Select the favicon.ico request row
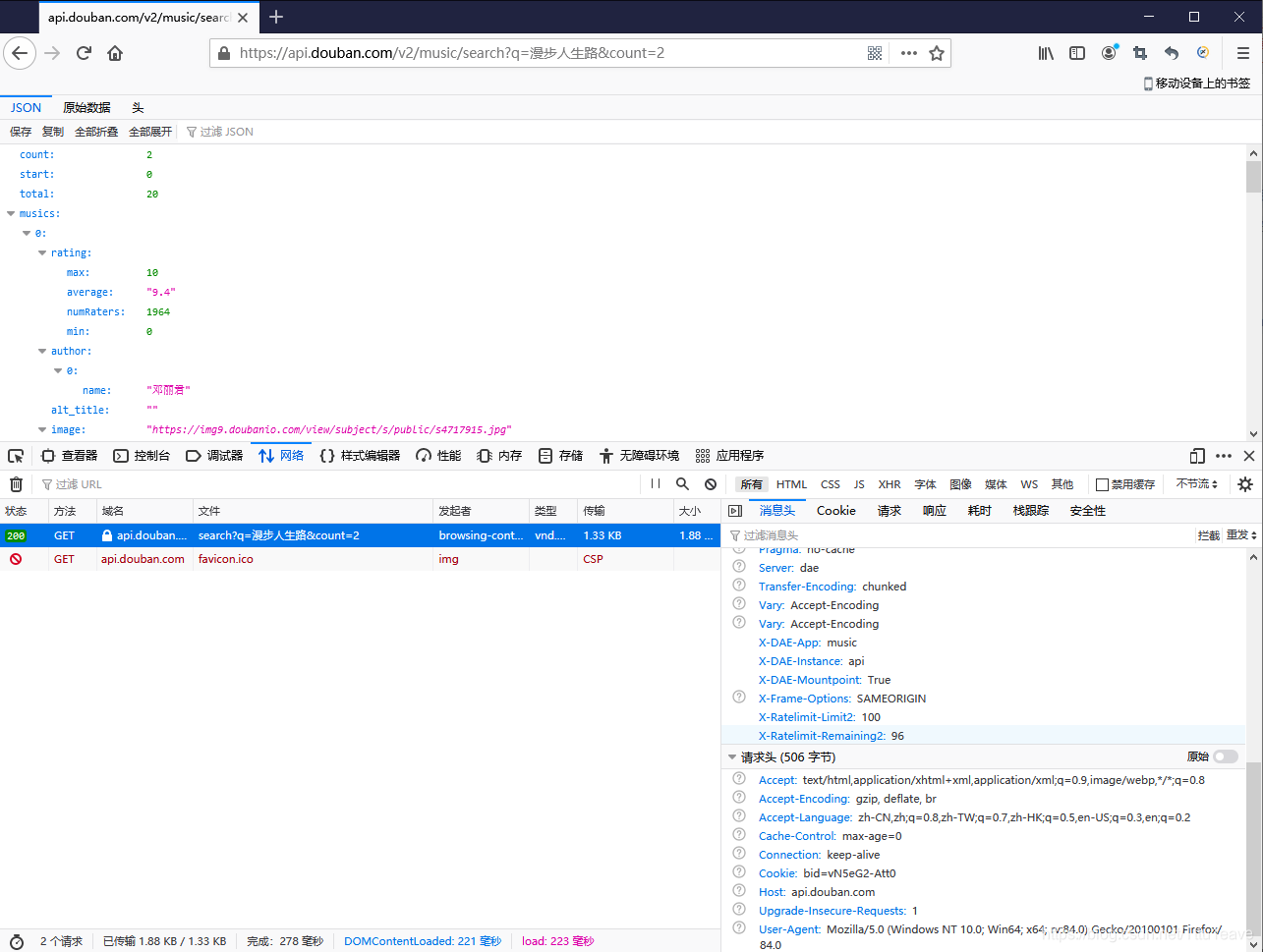 [360, 559]
